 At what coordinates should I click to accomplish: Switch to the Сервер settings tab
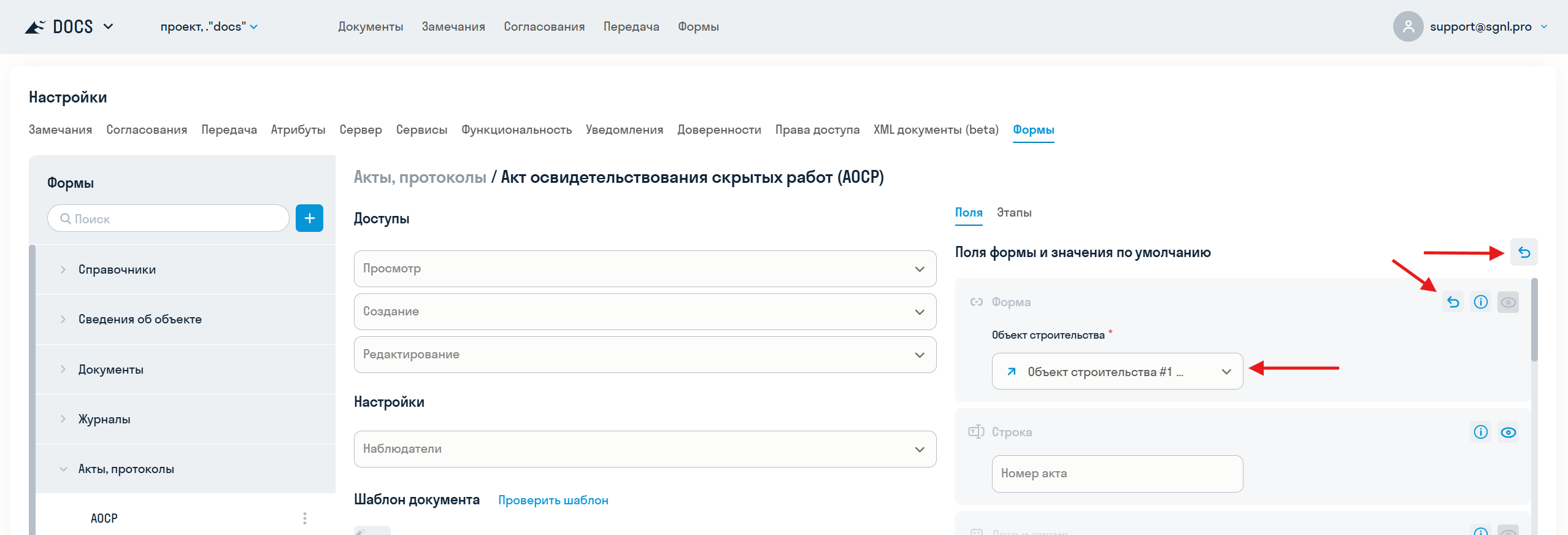(x=361, y=129)
